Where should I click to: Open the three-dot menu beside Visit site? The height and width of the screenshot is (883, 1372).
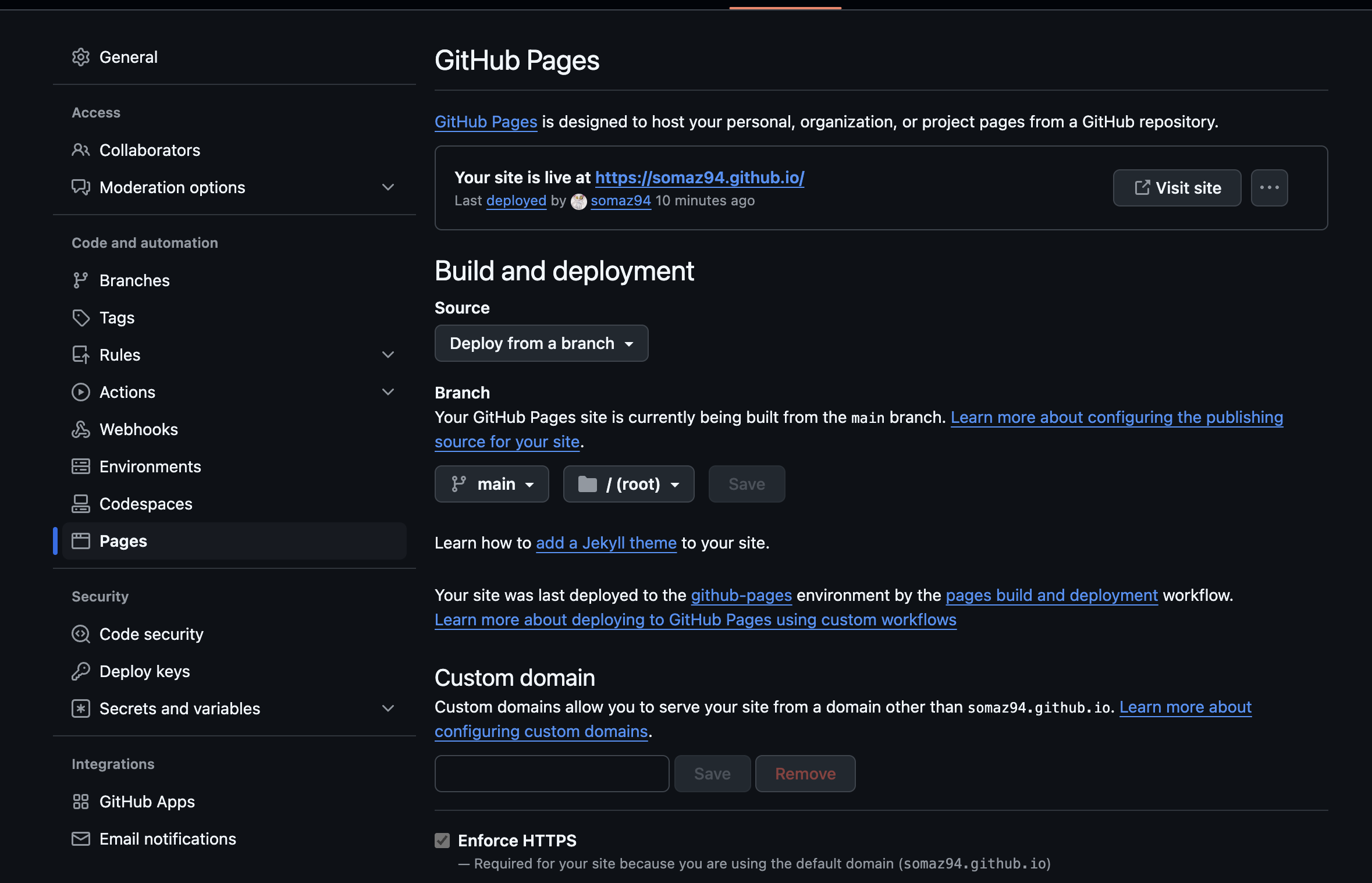tap(1269, 188)
